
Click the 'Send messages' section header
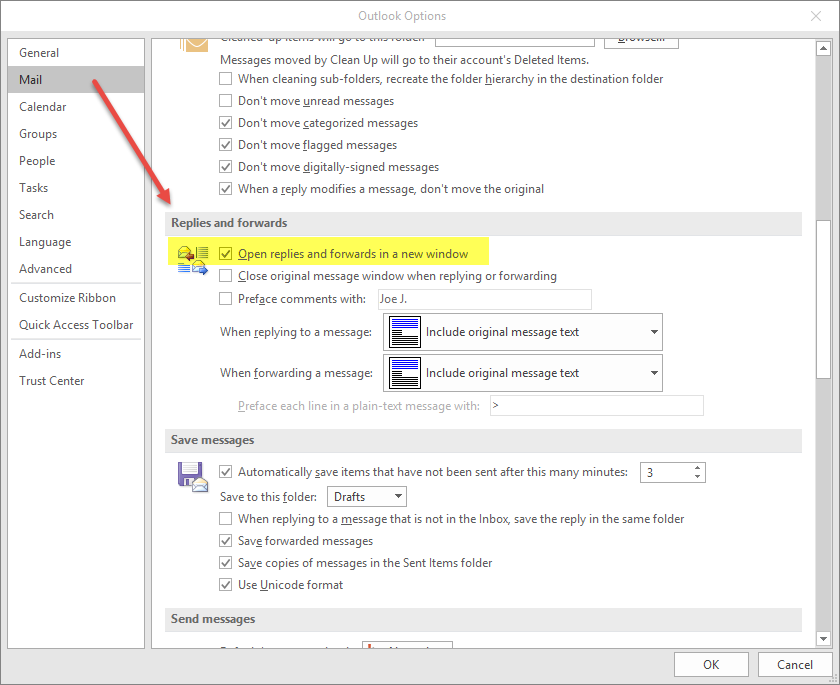(x=483, y=619)
